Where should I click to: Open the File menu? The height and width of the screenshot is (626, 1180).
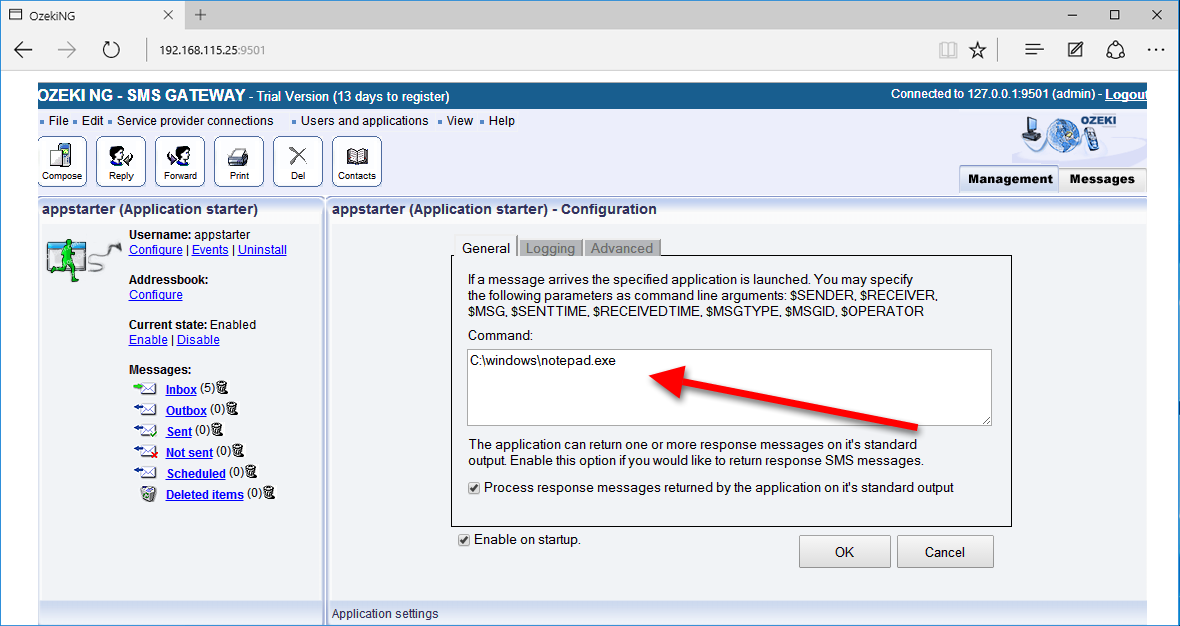click(x=59, y=121)
